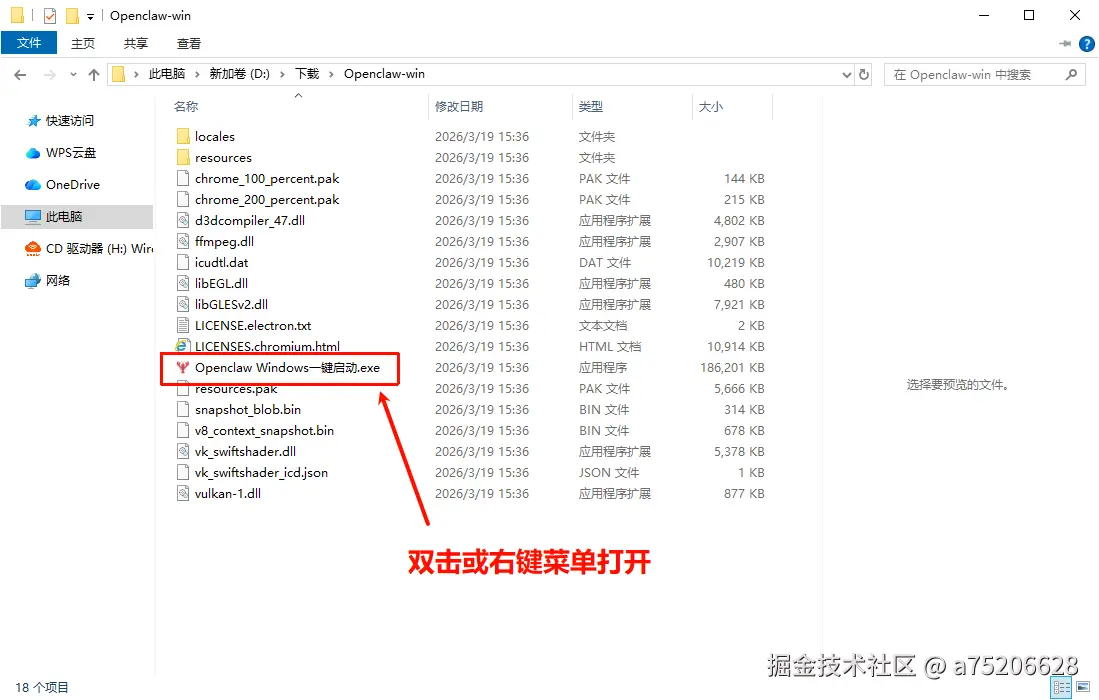Switch to large icons view layout
Image resolution: width=1099 pixels, height=700 pixels.
point(1084,687)
